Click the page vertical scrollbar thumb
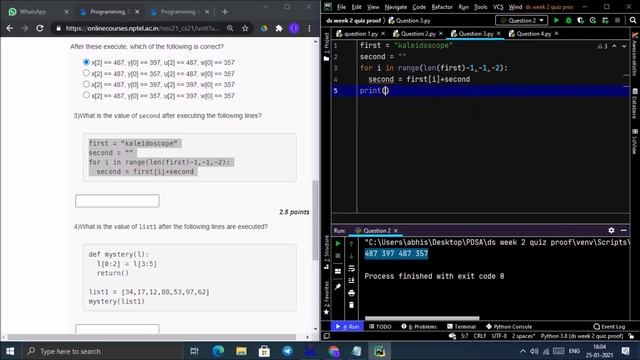This screenshot has height=360, width=640. 316,220
